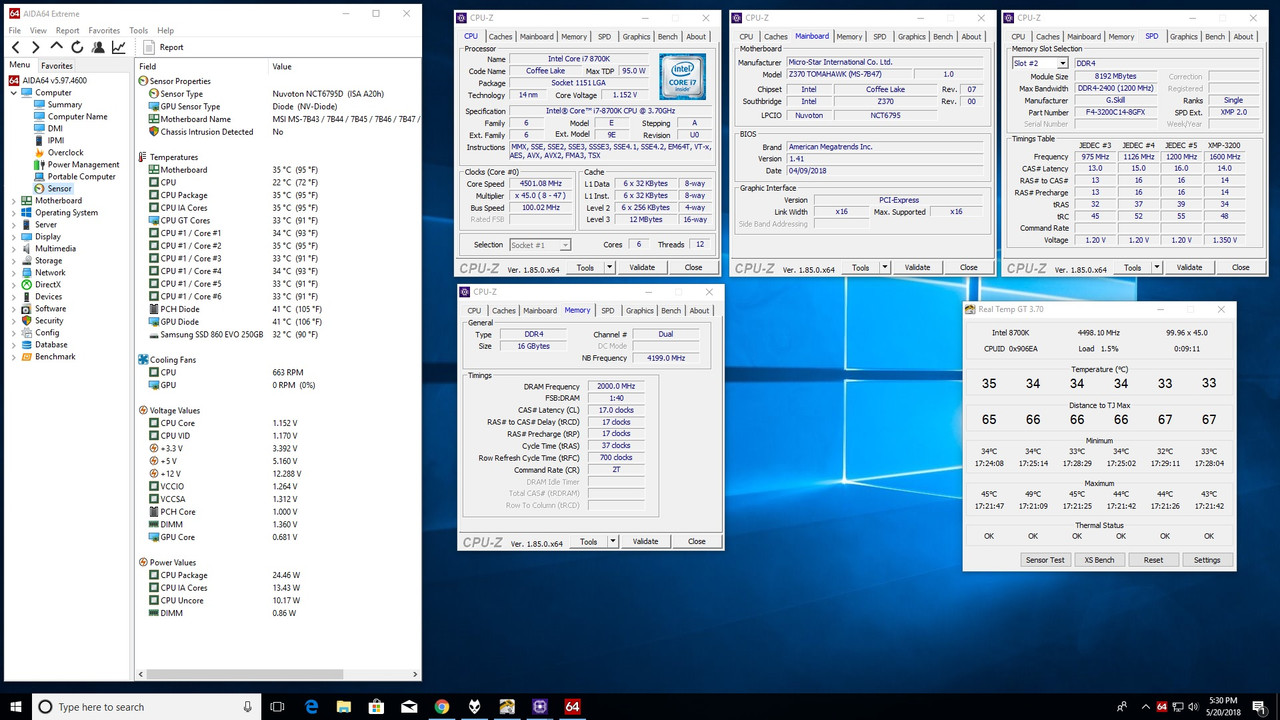Click Validate in CPU-Z CPU window

(x=642, y=267)
